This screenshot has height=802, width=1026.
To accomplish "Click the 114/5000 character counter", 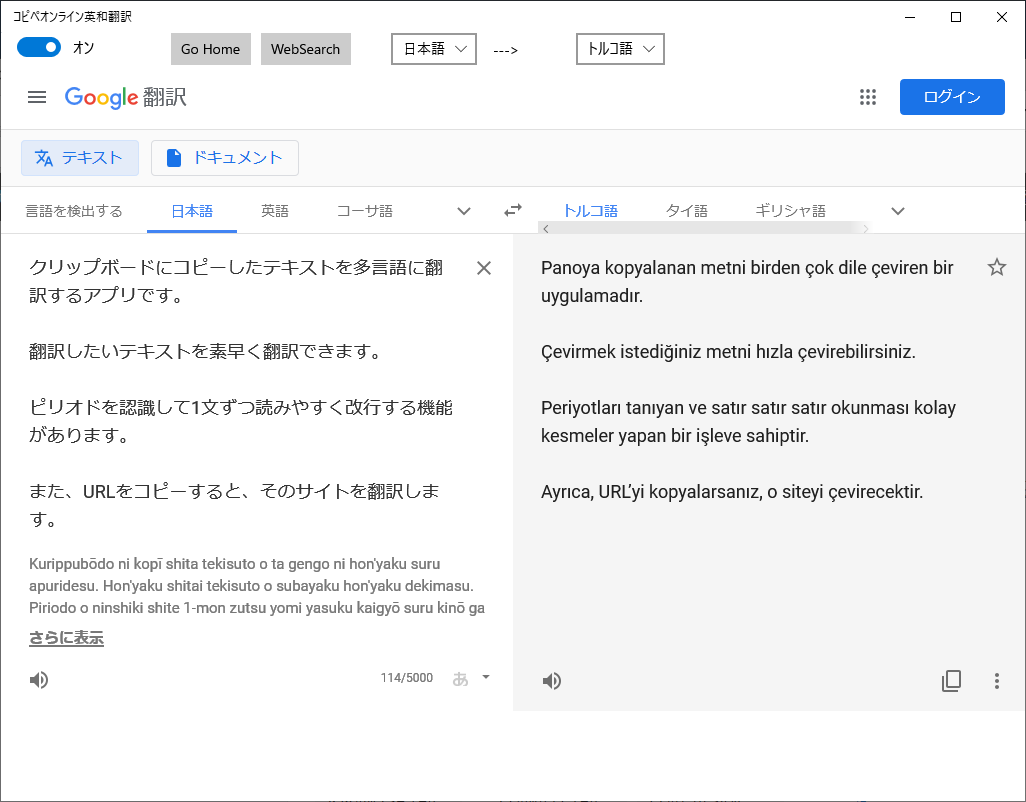I will [406, 678].
